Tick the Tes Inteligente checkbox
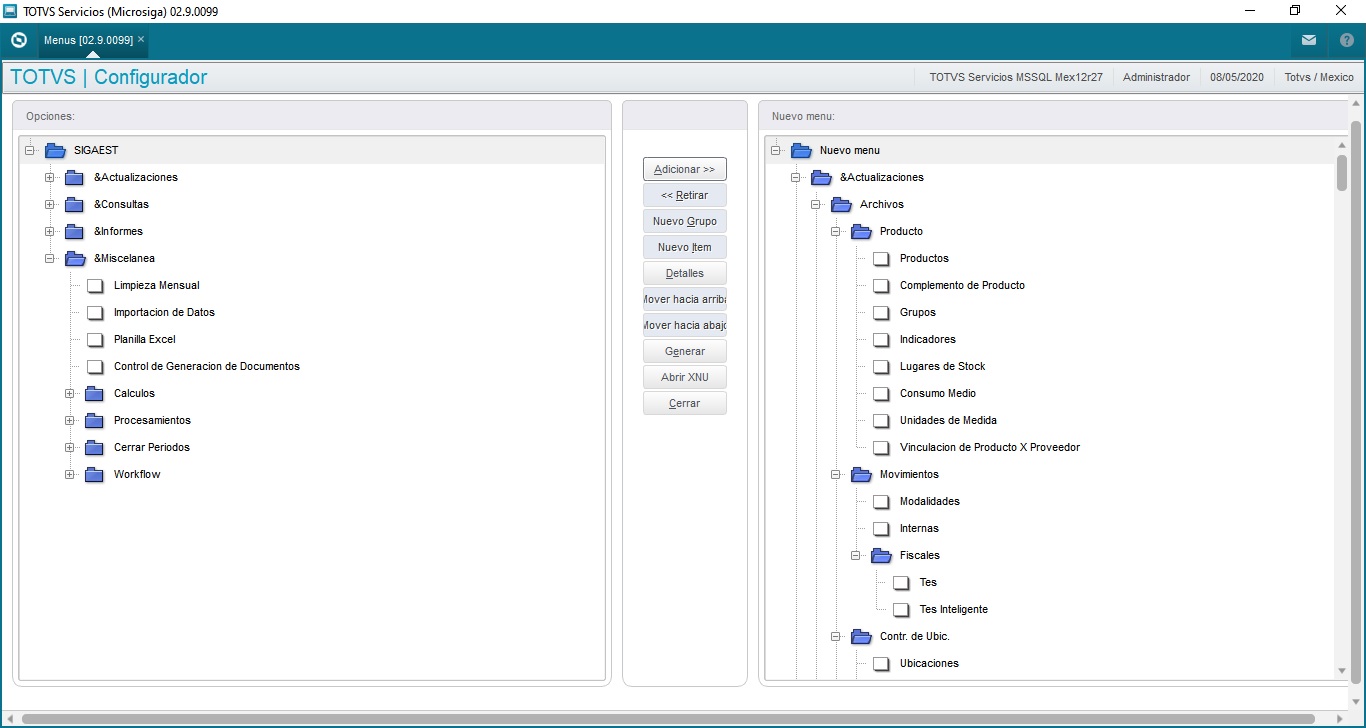 pyautogui.click(x=901, y=609)
